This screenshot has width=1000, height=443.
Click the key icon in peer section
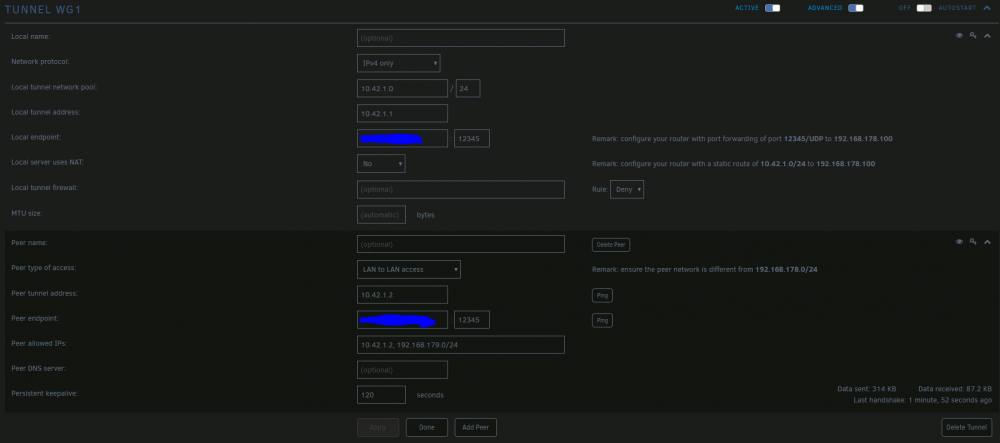pos(973,242)
